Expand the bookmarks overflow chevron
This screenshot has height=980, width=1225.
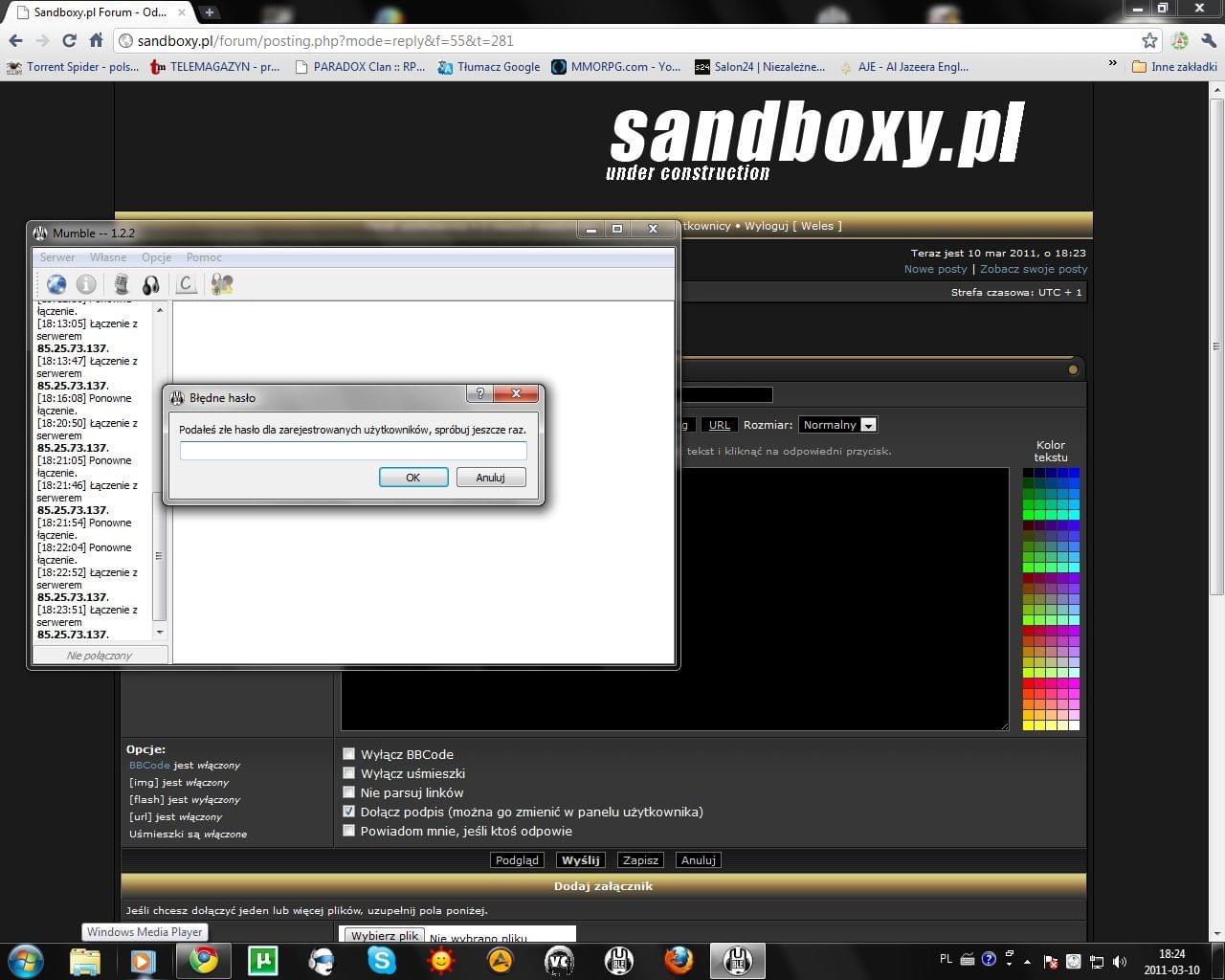(x=1112, y=64)
